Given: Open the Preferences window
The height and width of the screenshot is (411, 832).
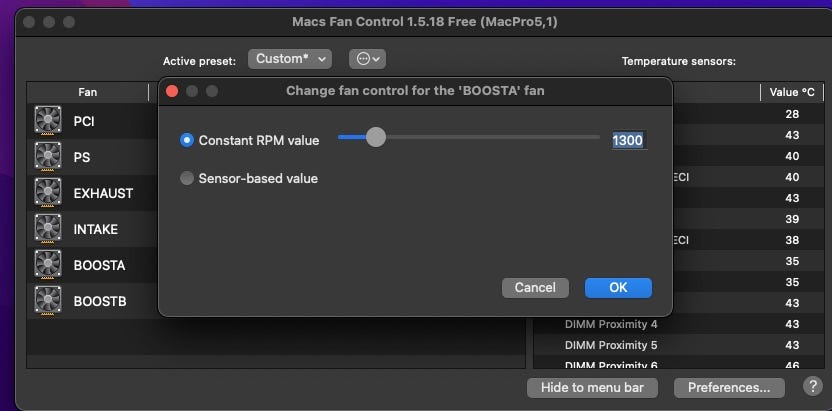Looking at the screenshot, I should 729,387.
